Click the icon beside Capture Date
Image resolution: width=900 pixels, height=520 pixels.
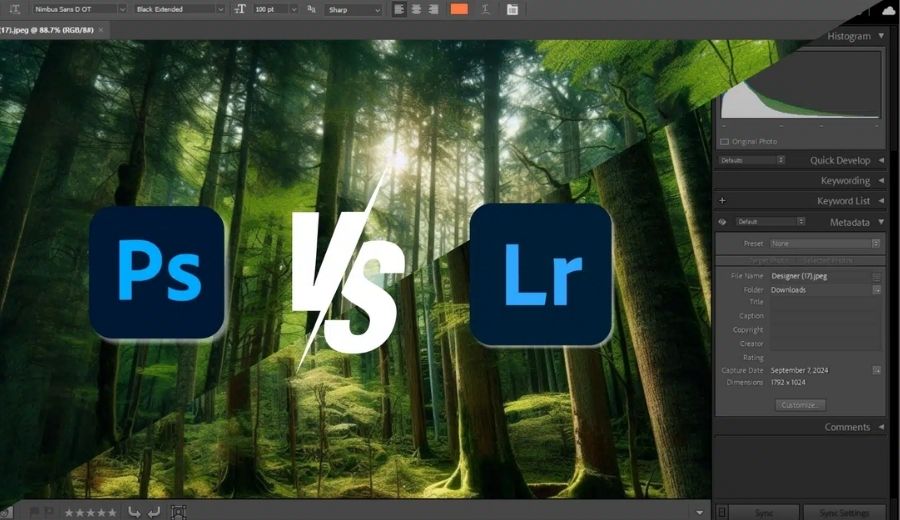876,370
